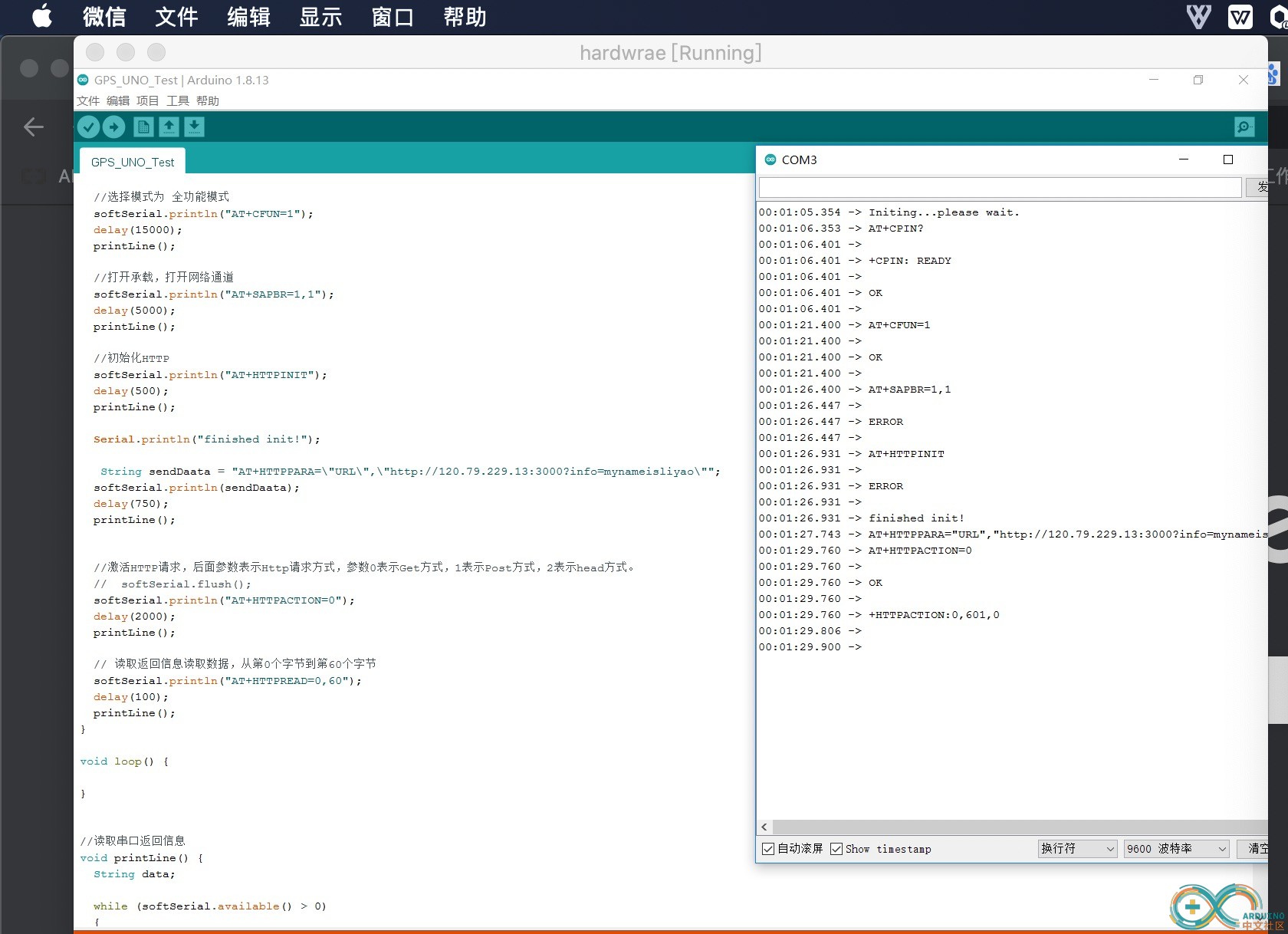Click the Arduino icon in COM3 title bar
This screenshot has height=934, width=1288.
tap(770, 160)
